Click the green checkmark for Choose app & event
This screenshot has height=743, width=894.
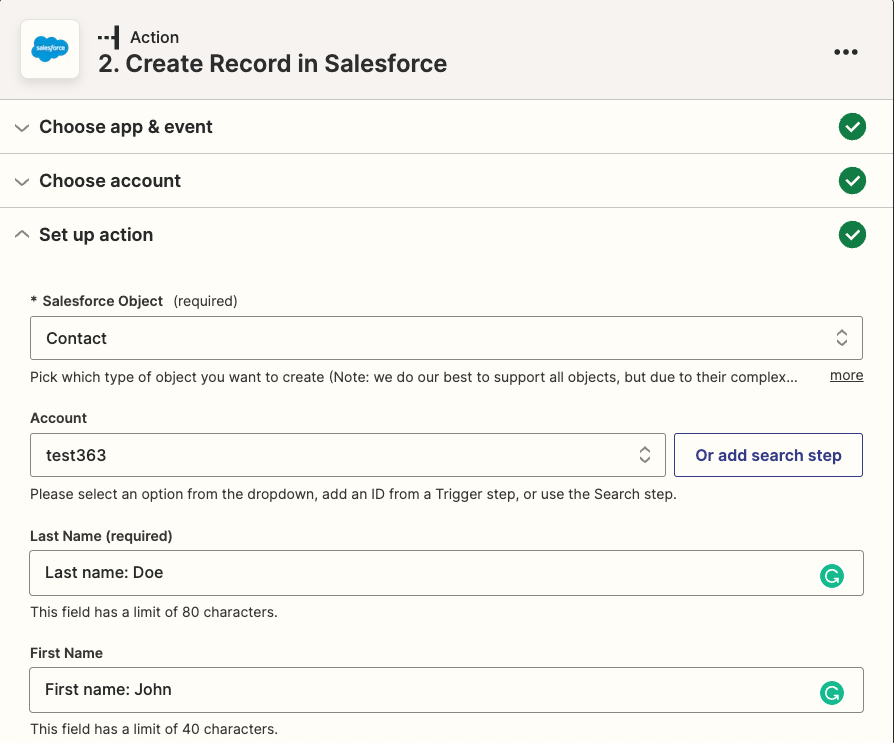(852, 127)
